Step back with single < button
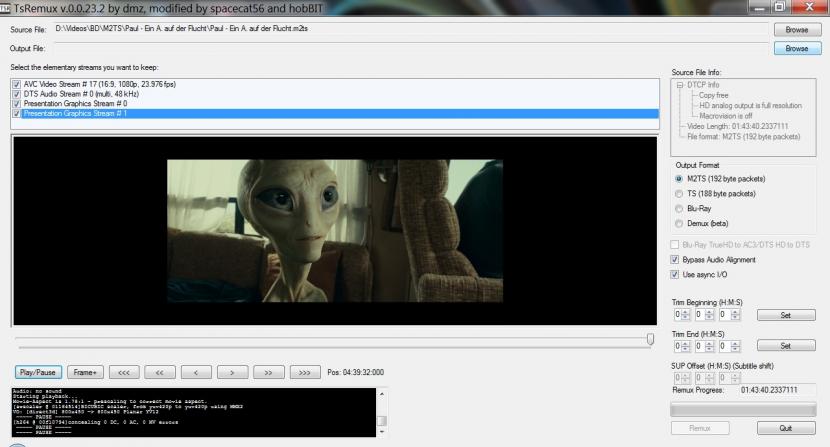The image size is (830, 447). (195, 372)
